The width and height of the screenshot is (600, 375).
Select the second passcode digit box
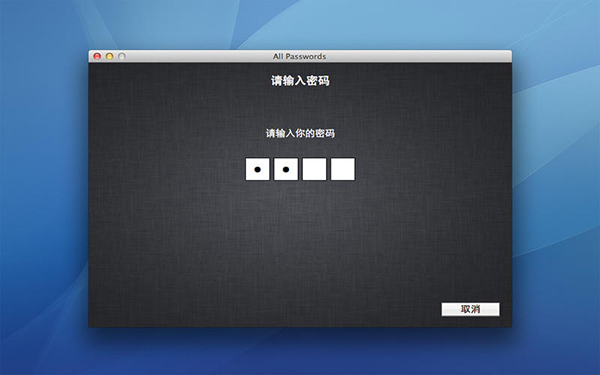(x=286, y=169)
